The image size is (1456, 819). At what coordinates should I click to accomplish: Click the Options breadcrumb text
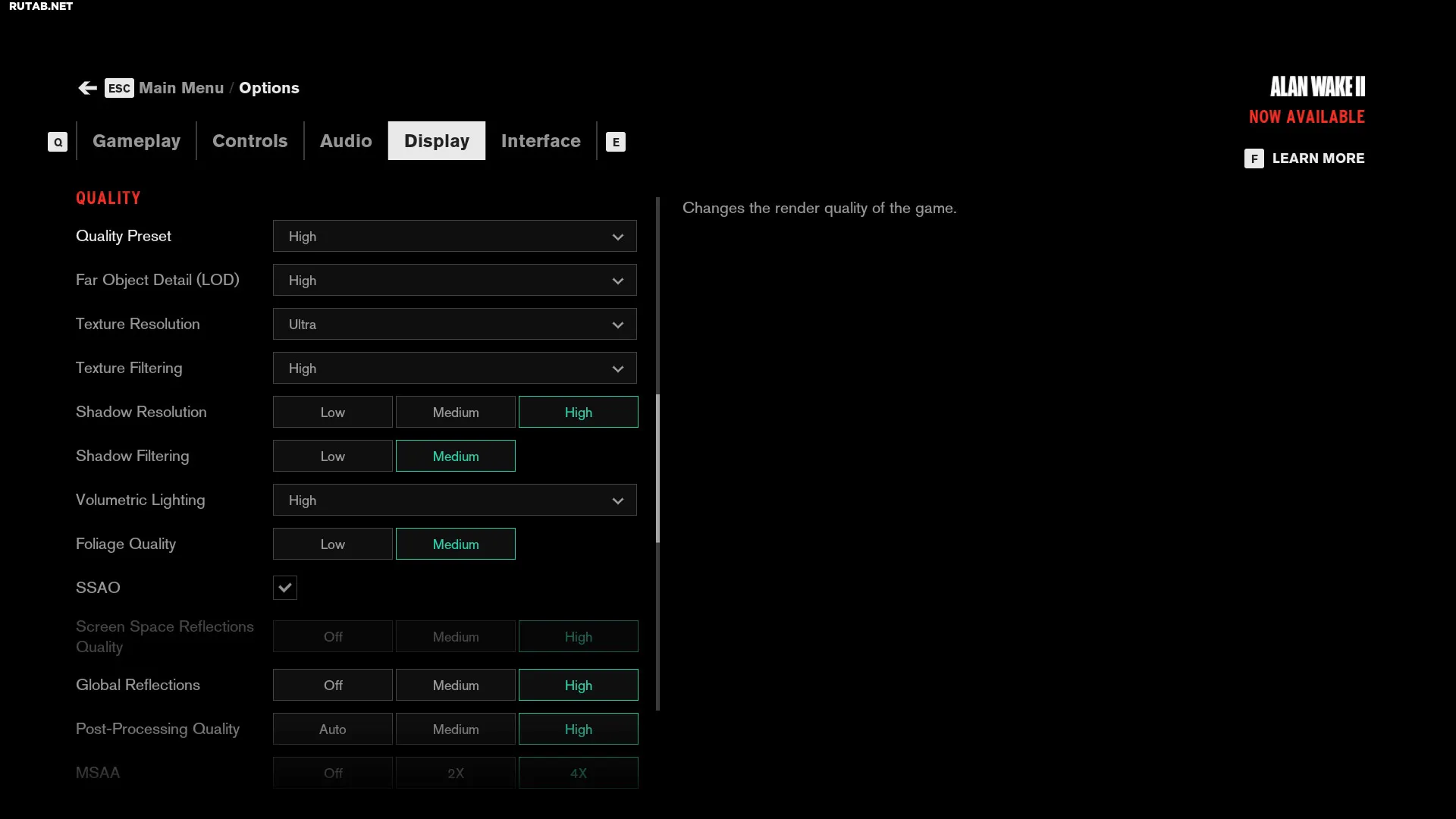[x=269, y=88]
